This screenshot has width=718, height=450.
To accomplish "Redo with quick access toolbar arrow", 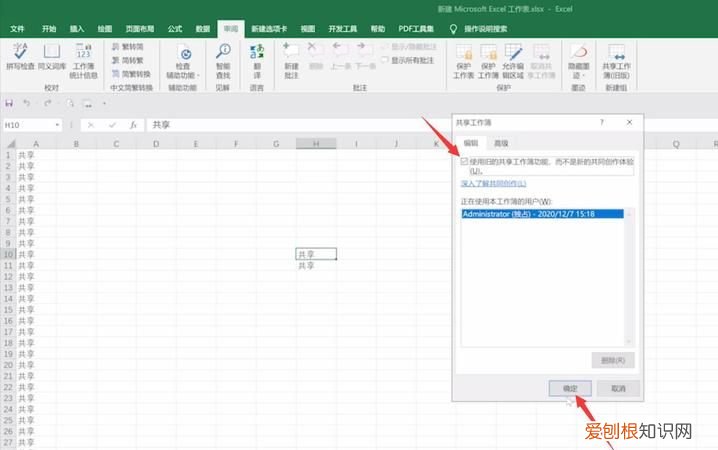I will [48, 103].
